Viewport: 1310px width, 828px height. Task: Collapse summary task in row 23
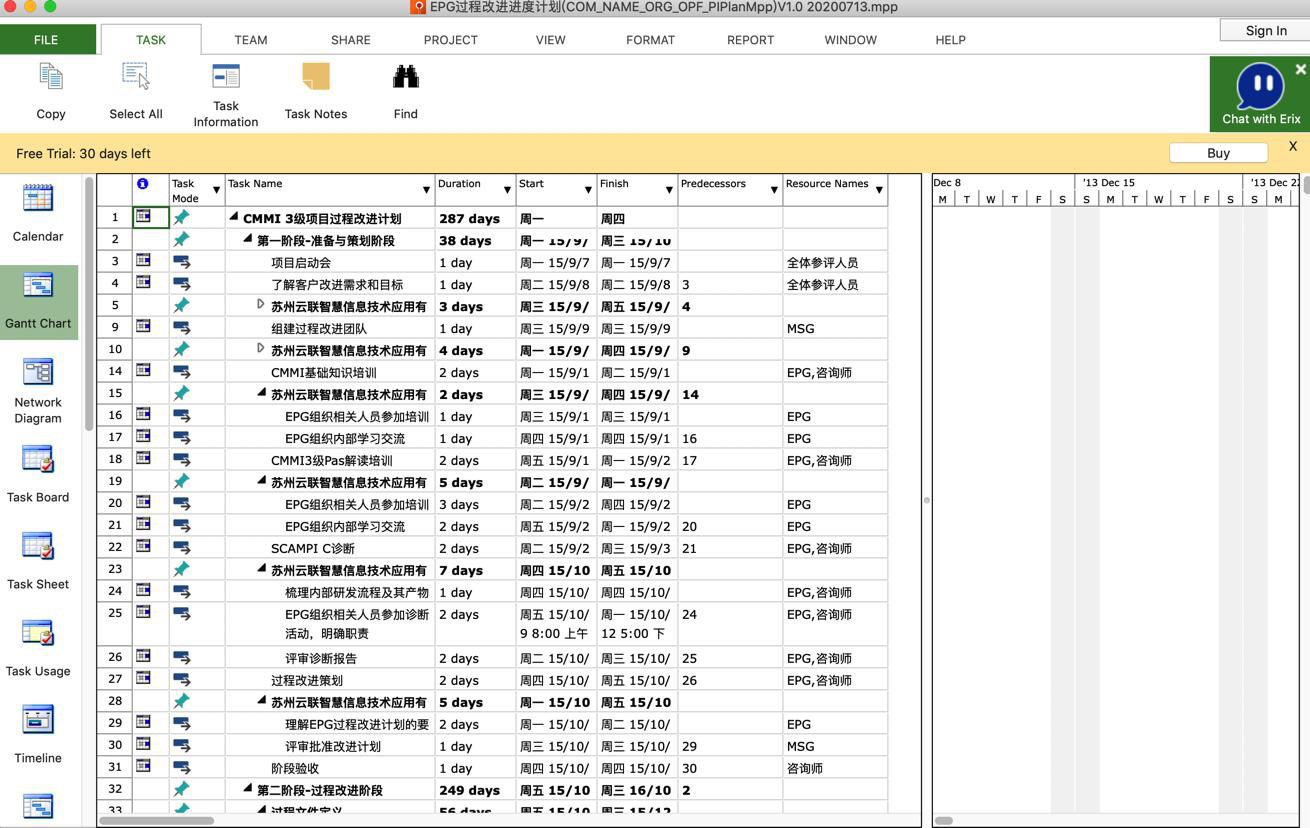[262, 569]
